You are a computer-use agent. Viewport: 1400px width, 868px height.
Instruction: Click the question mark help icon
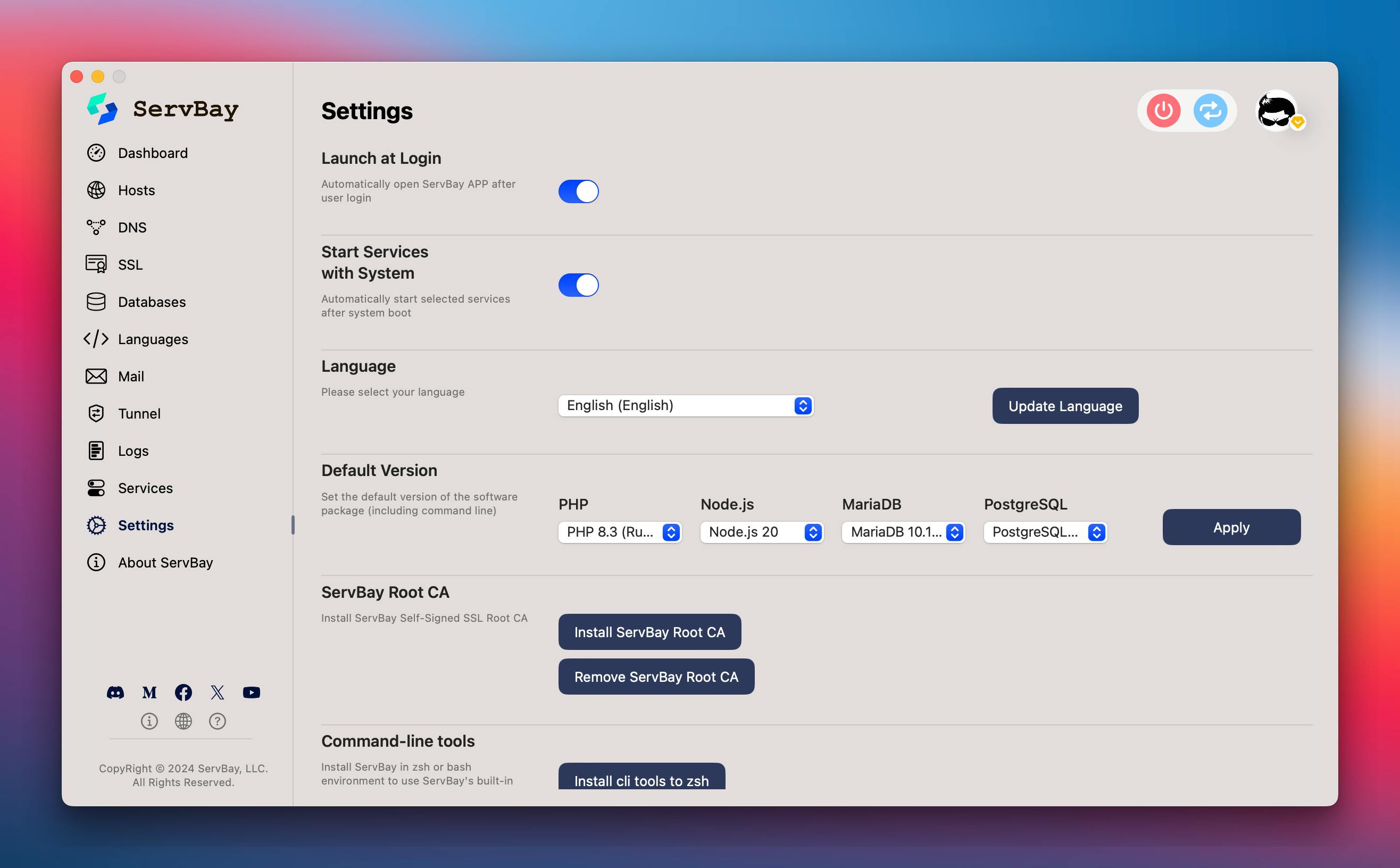point(217,721)
